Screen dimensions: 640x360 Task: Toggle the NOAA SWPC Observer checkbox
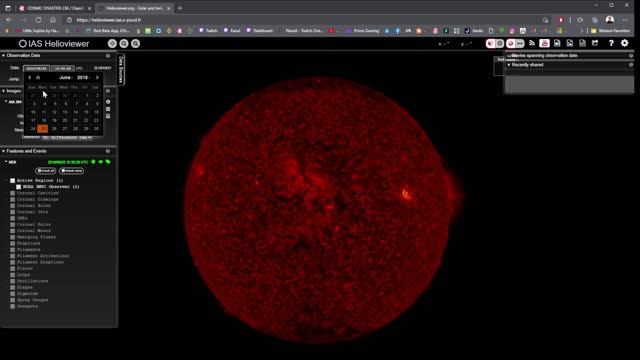[x=19, y=187]
